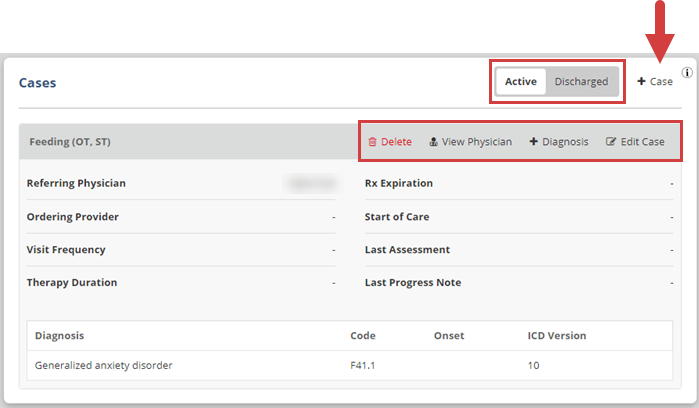Sort by the Diagnosis column header
Viewport: 699px width, 408px height.
(59, 336)
